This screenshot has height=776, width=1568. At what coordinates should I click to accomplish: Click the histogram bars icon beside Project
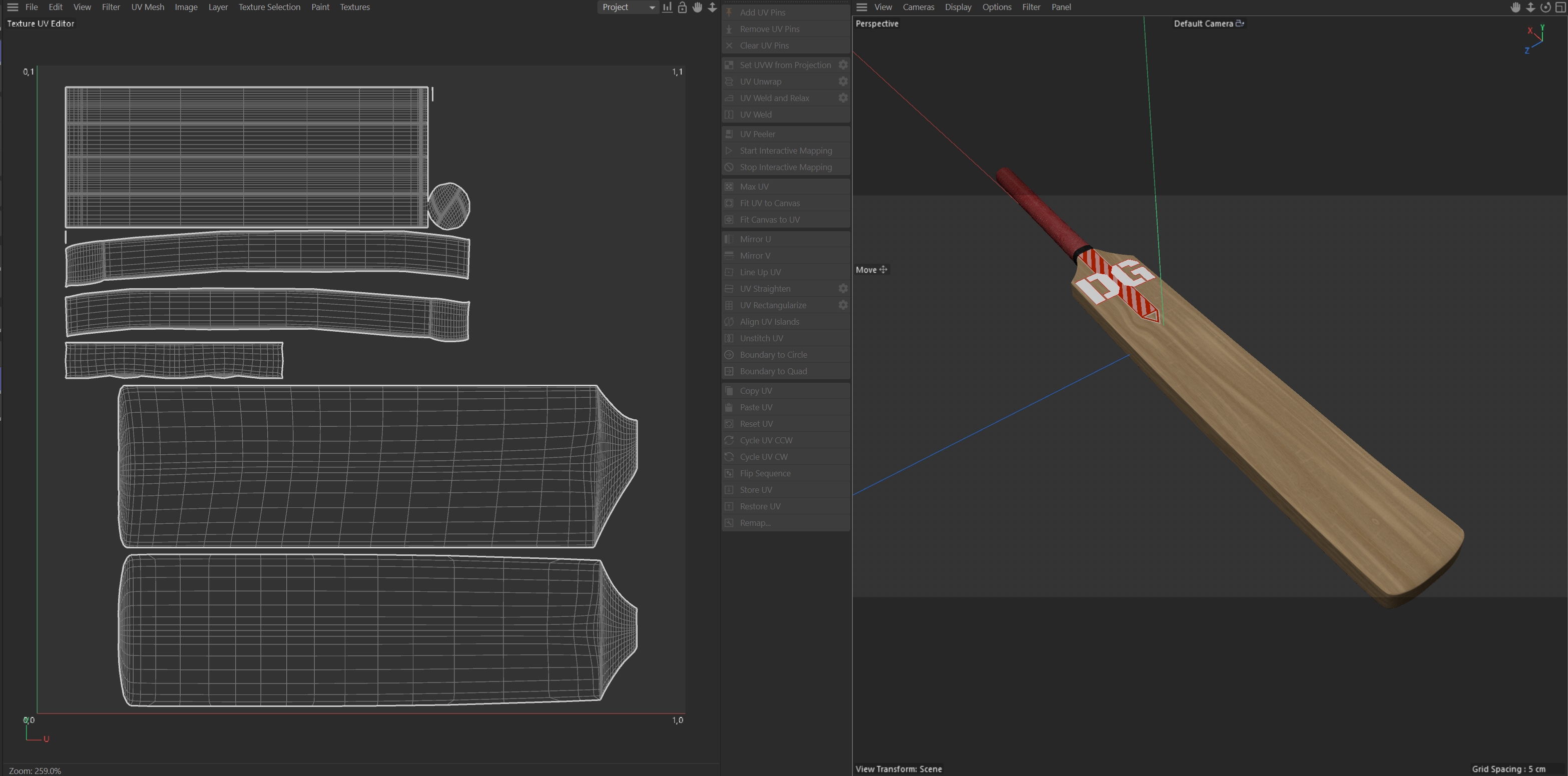668,8
